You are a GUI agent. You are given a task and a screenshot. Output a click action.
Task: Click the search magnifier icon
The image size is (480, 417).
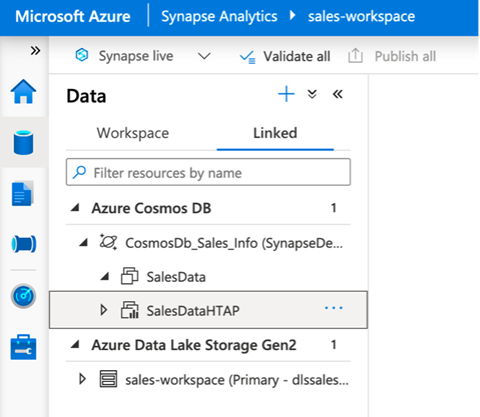click(79, 172)
